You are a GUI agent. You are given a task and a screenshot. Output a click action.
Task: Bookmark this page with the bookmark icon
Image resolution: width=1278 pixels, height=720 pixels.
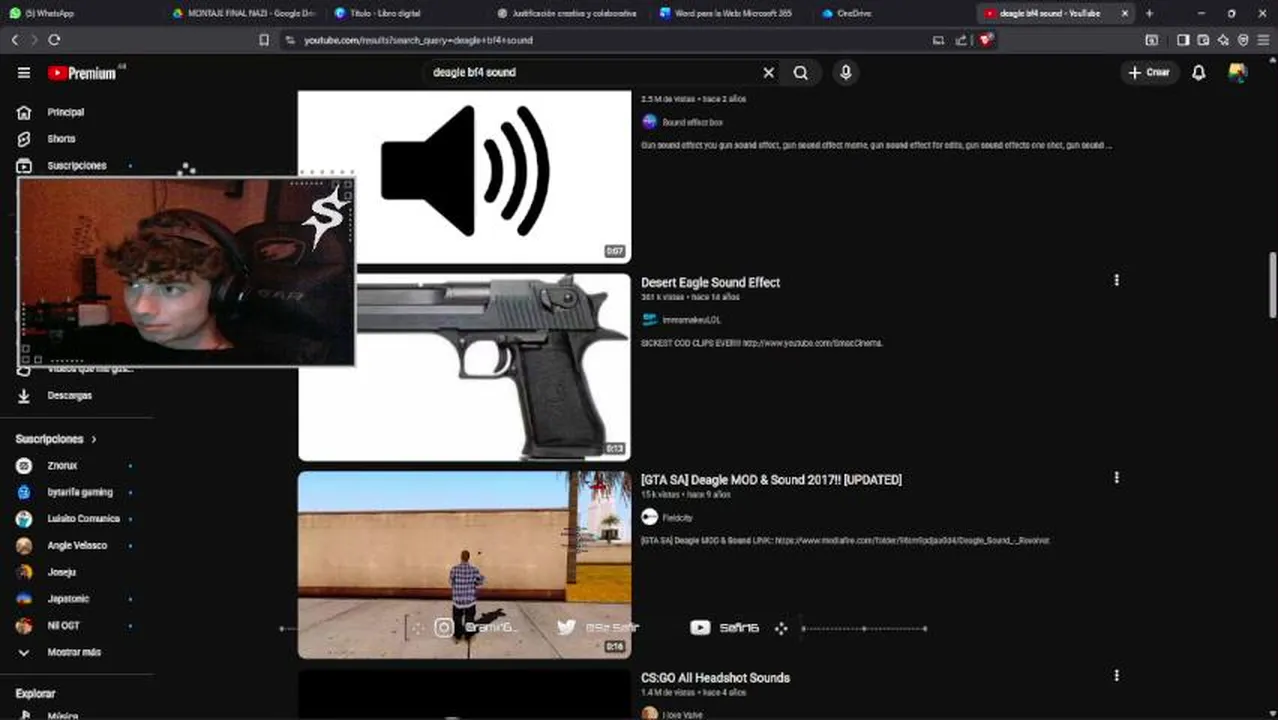264,40
